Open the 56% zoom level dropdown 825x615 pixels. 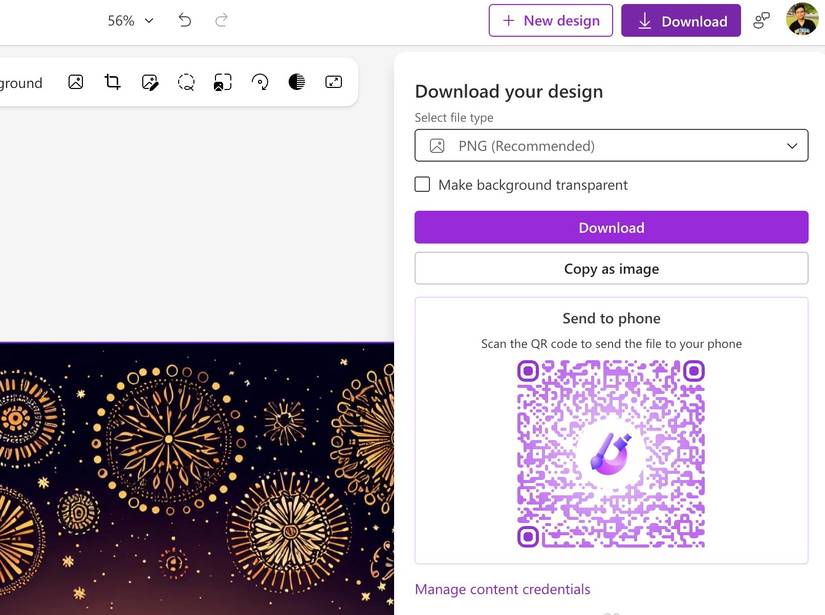click(x=131, y=20)
